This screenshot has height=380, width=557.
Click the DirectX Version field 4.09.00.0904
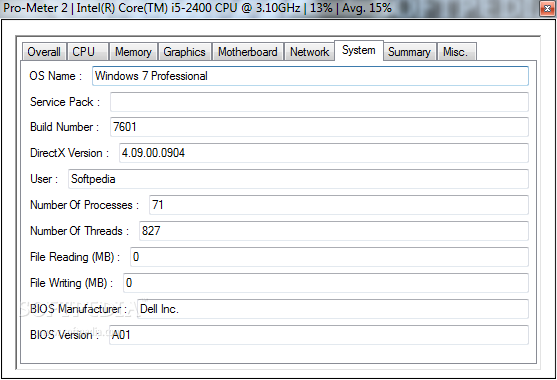click(x=324, y=153)
